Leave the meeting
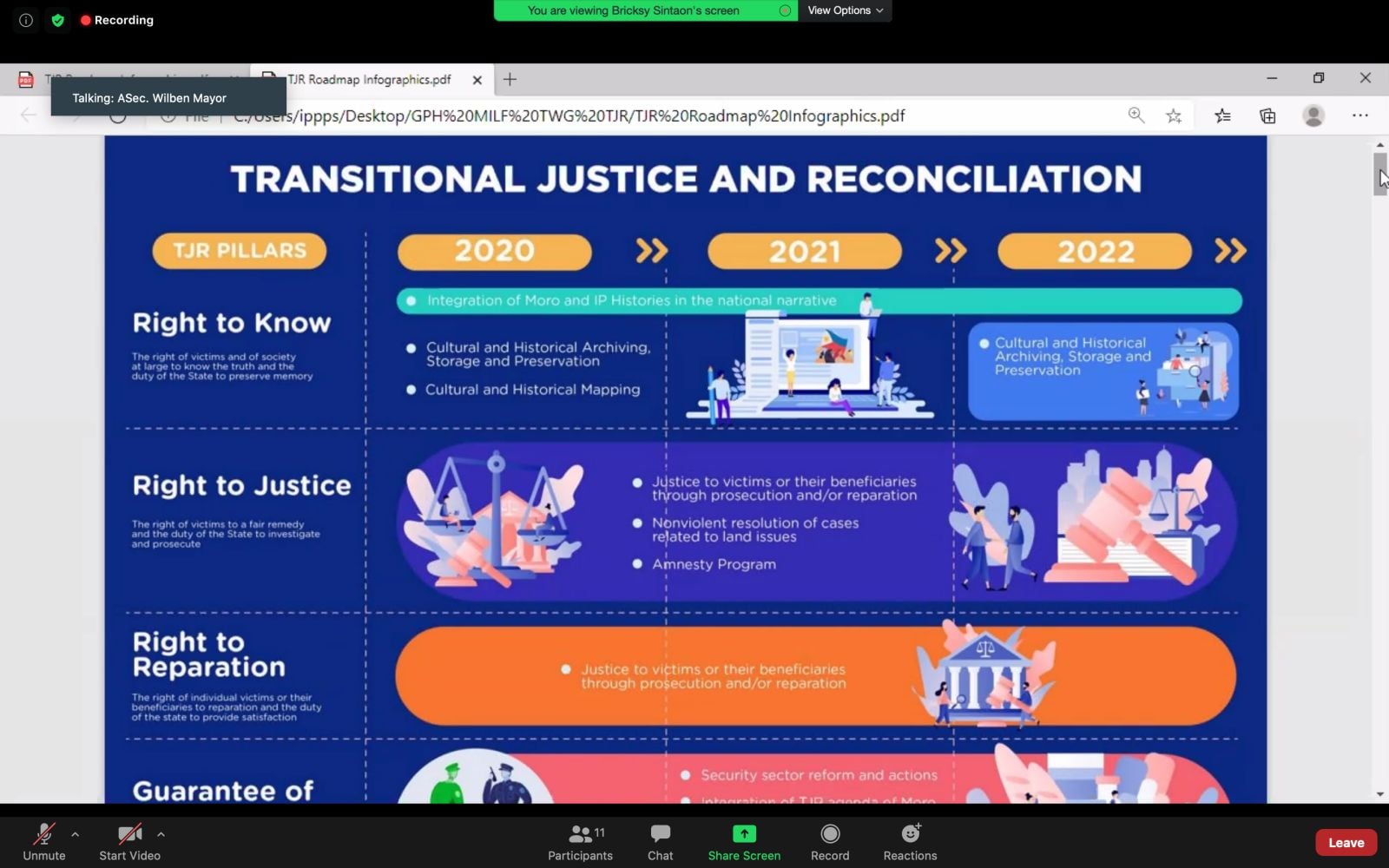 pyautogui.click(x=1346, y=843)
